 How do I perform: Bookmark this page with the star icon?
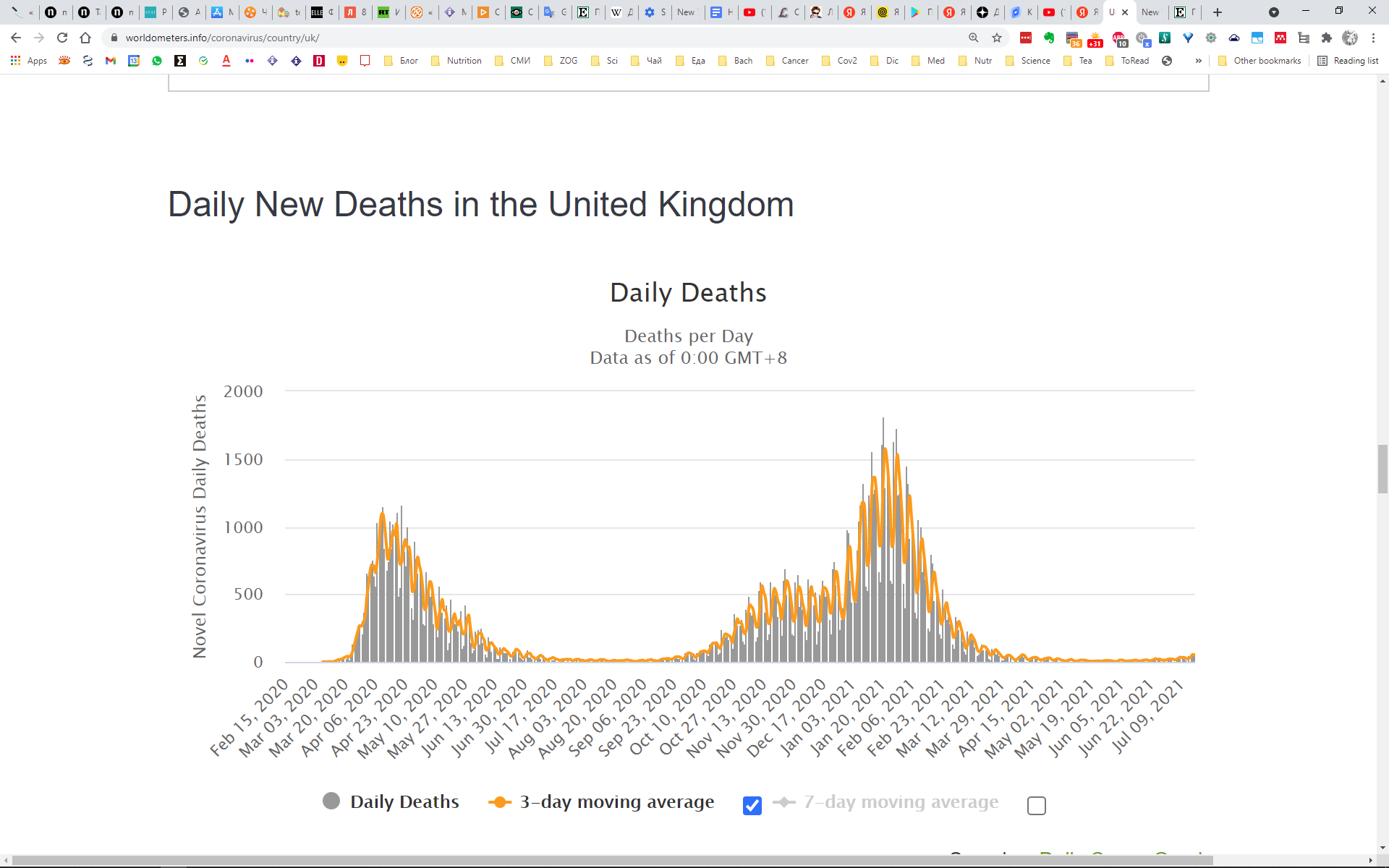997,38
